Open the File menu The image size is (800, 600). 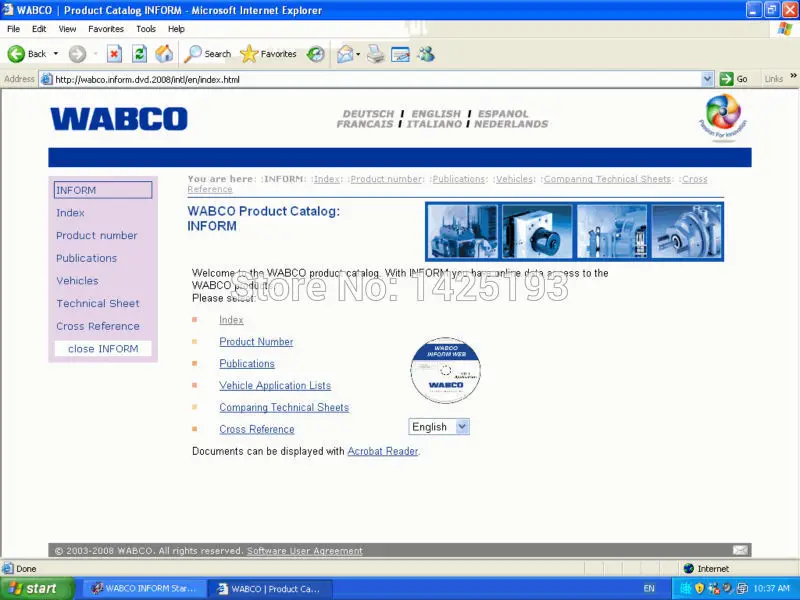(x=13, y=29)
